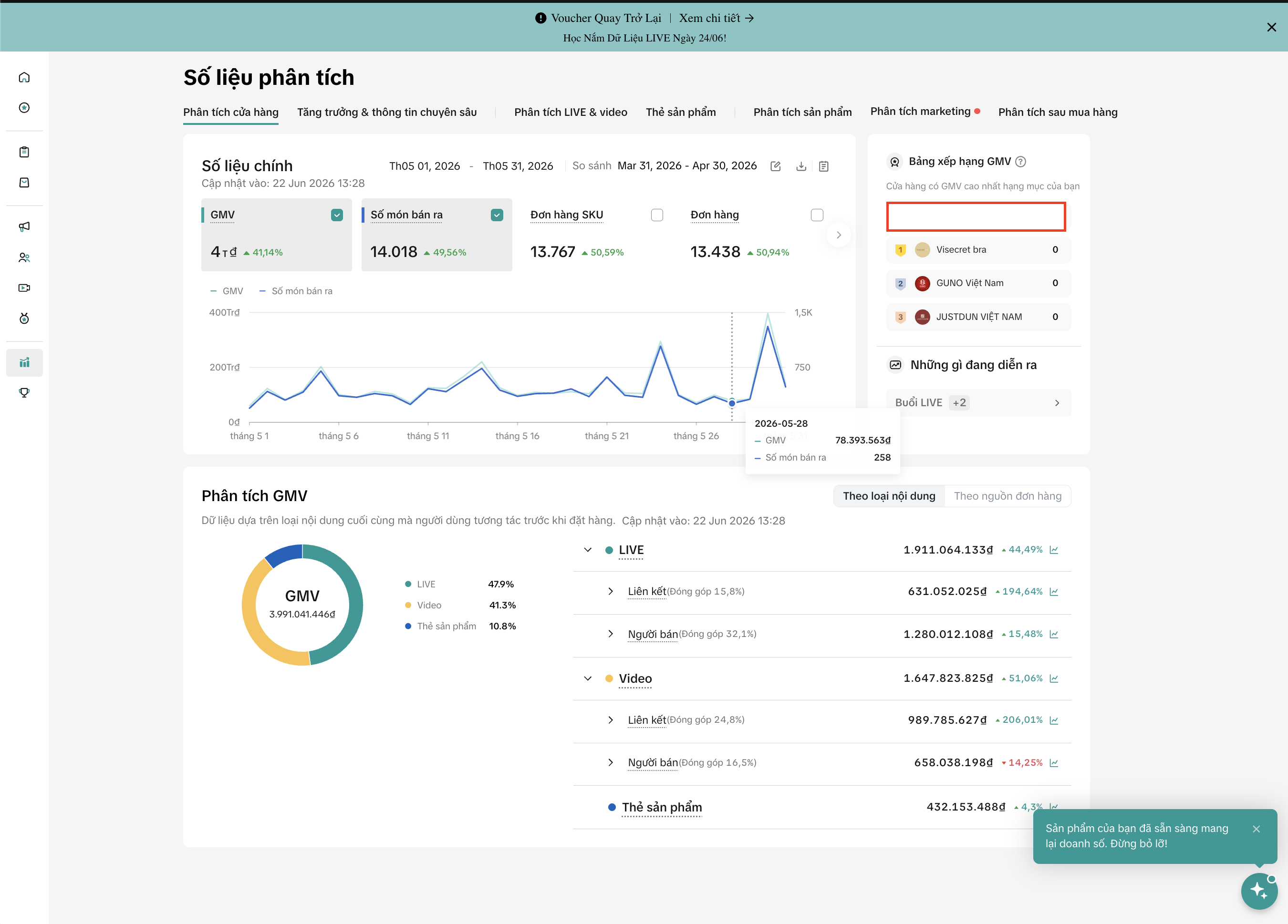
Task: Open Tăng trưởng & thông tin chuyên sâu tab
Action: pyautogui.click(x=387, y=113)
